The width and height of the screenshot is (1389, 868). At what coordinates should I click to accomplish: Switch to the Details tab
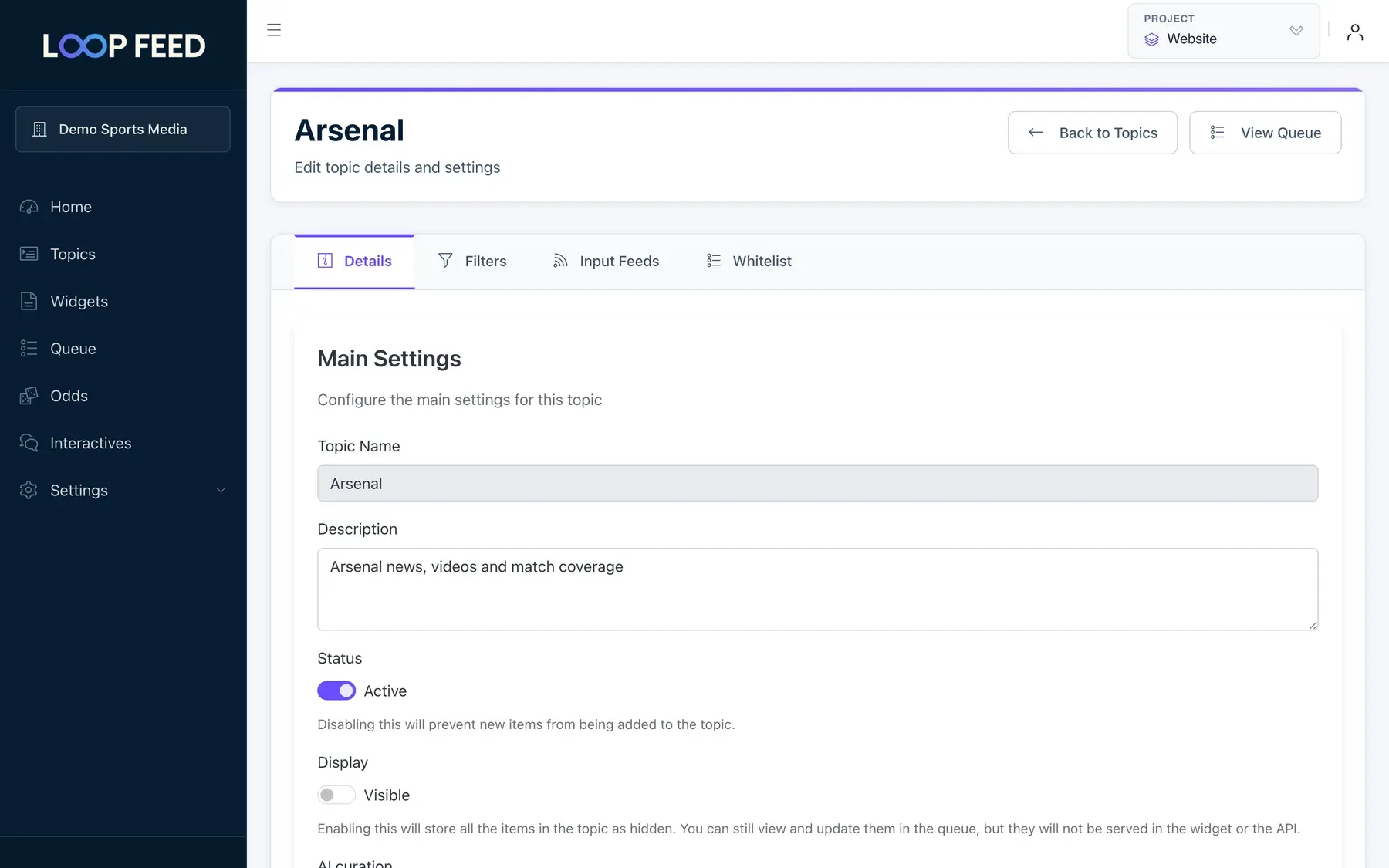354,261
